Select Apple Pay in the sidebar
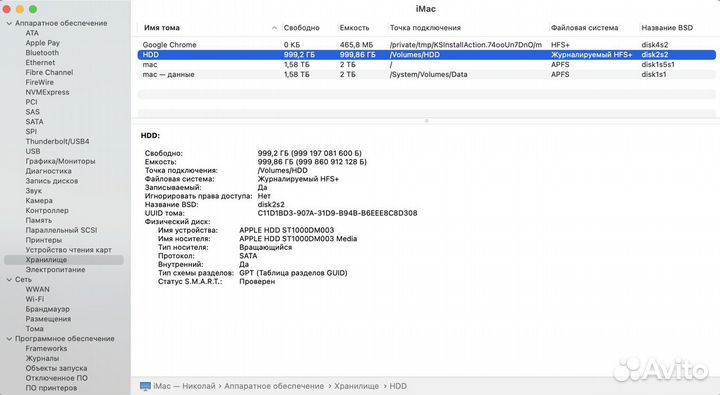Image resolution: width=720 pixels, height=395 pixels. [x=43, y=43]
